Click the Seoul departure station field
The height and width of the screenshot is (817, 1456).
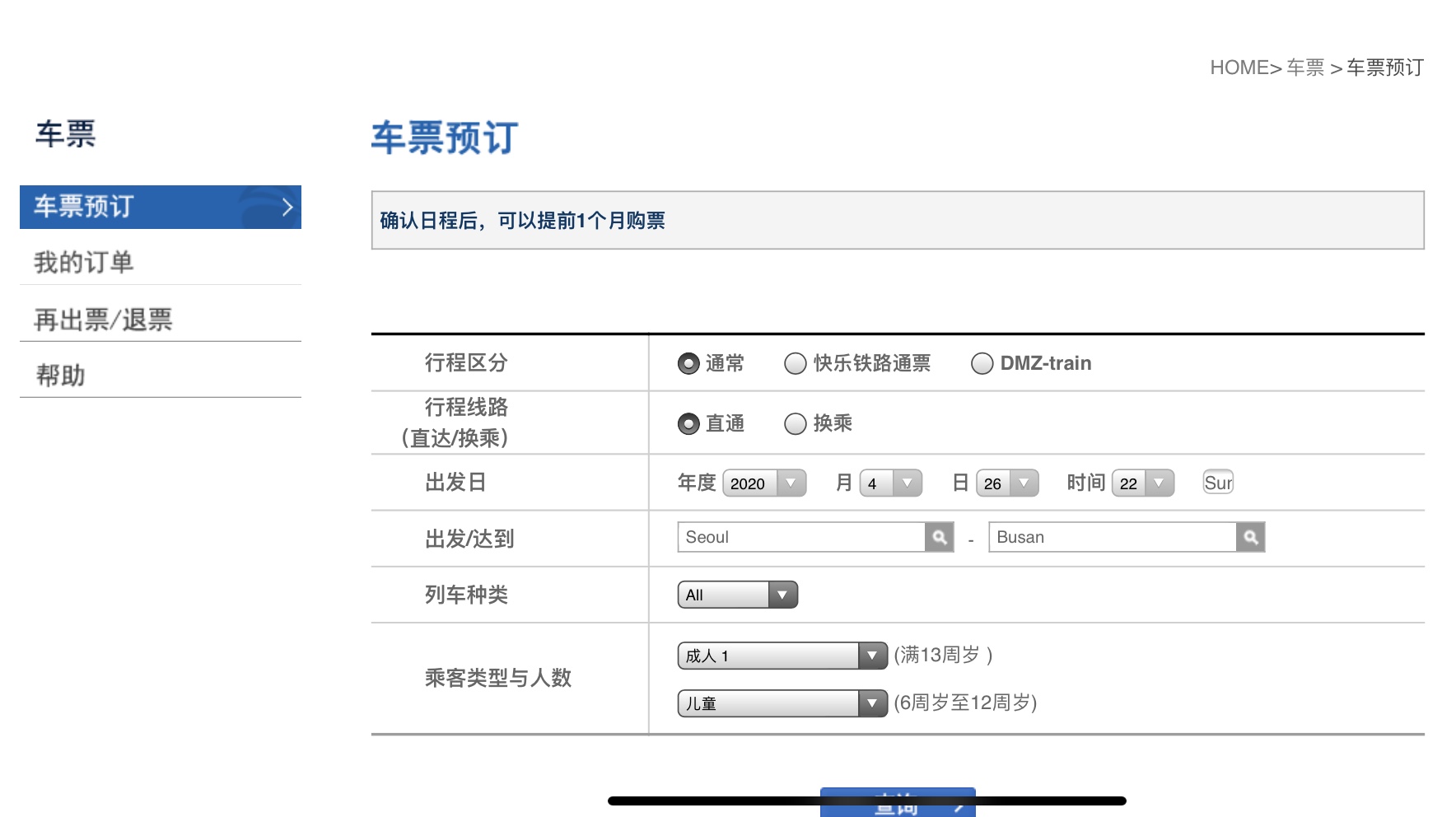pyautogui.click(x=800, y=537)
